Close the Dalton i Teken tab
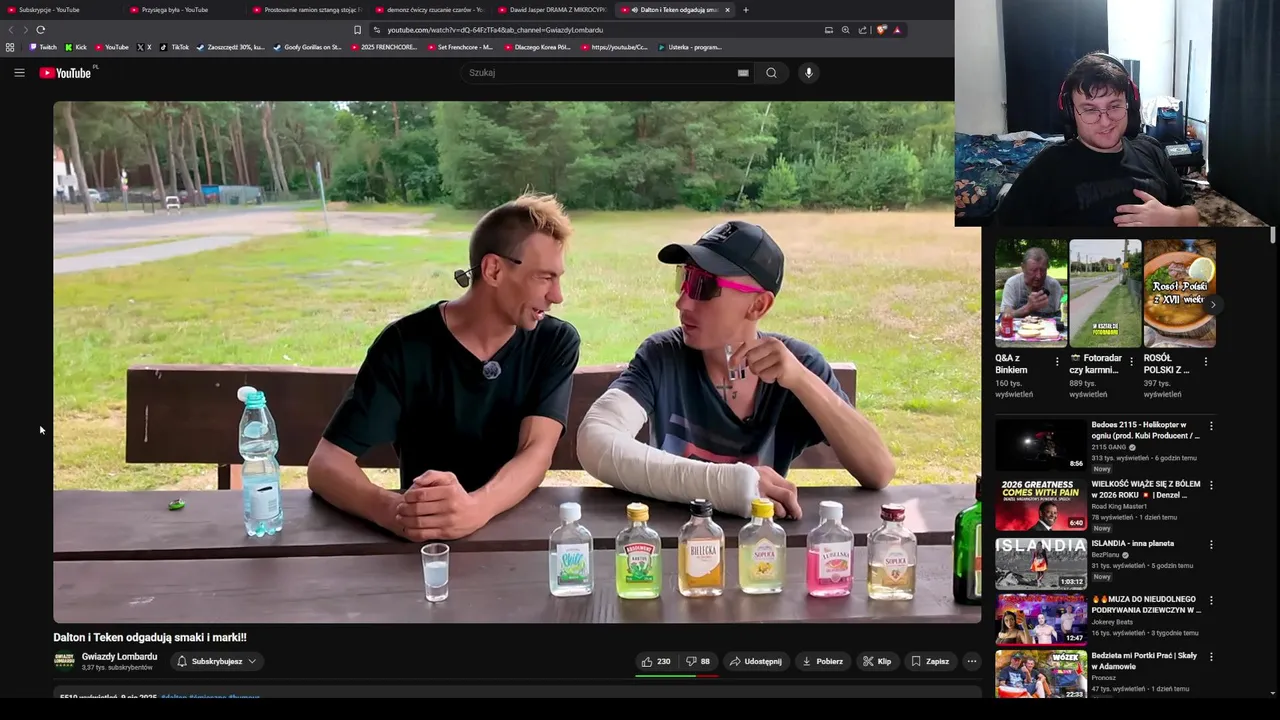 (727, 10)
